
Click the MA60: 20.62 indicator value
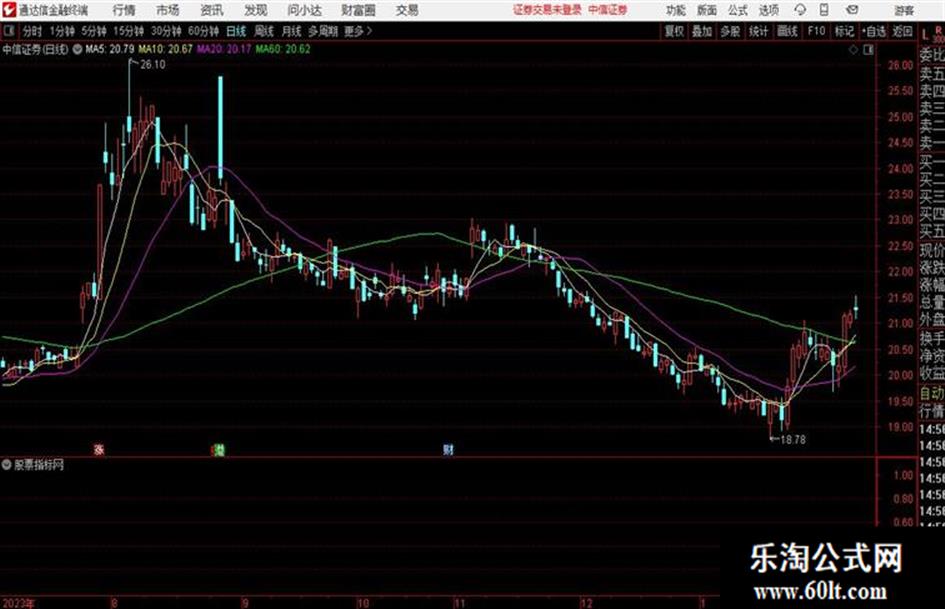283,49
